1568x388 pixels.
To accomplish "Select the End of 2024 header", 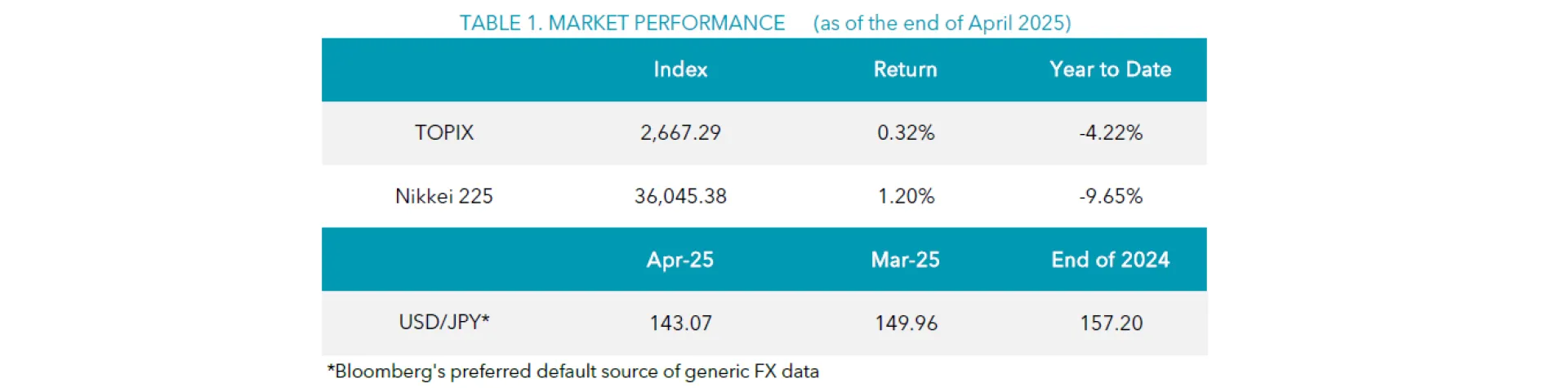I will point(1110,260).
